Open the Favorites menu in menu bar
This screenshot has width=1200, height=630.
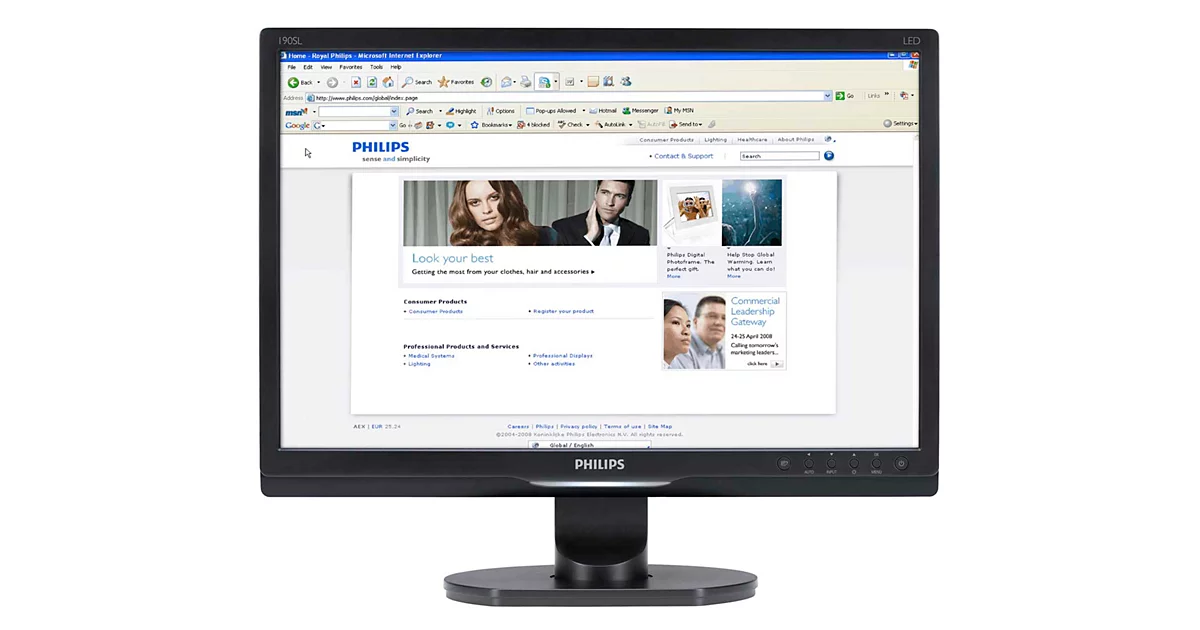[x=351, y=67]
